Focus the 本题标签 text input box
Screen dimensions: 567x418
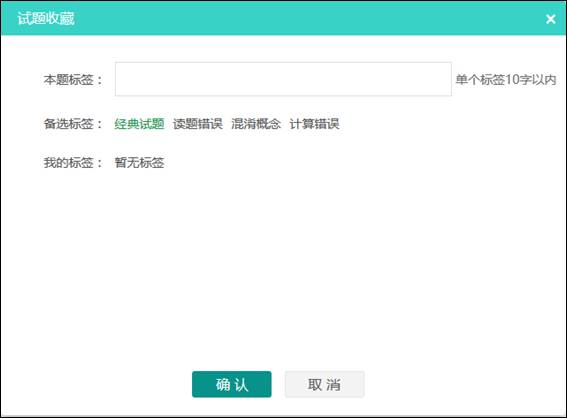click(x=283, y=79)
